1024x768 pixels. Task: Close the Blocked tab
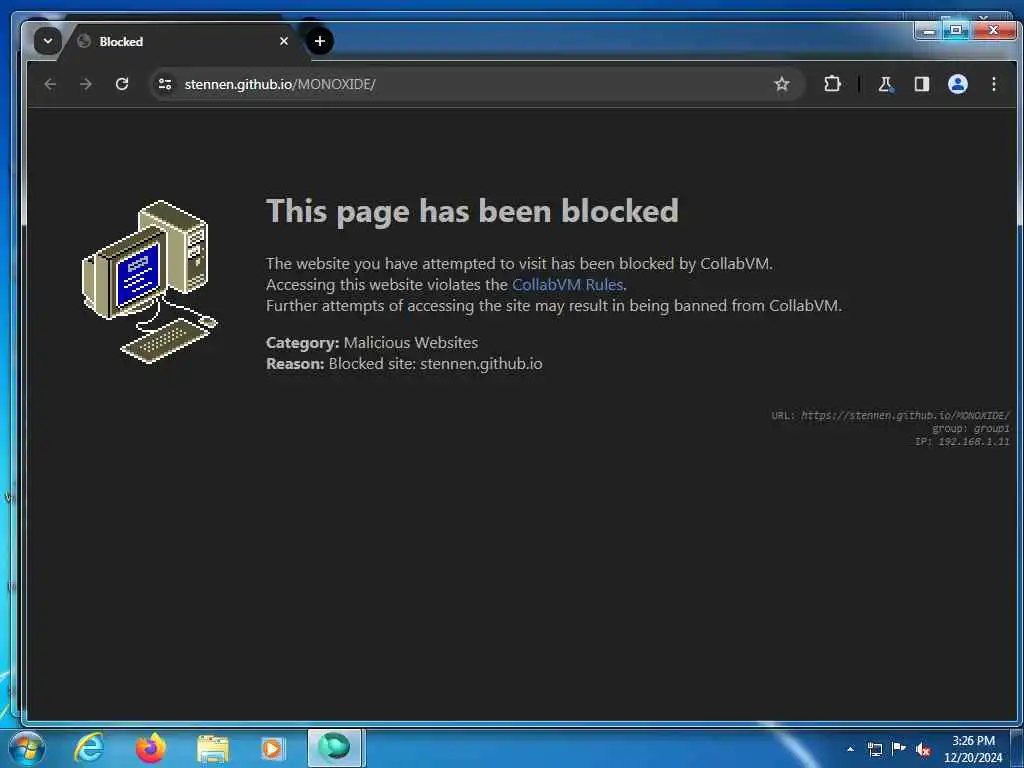coord(283,41)
